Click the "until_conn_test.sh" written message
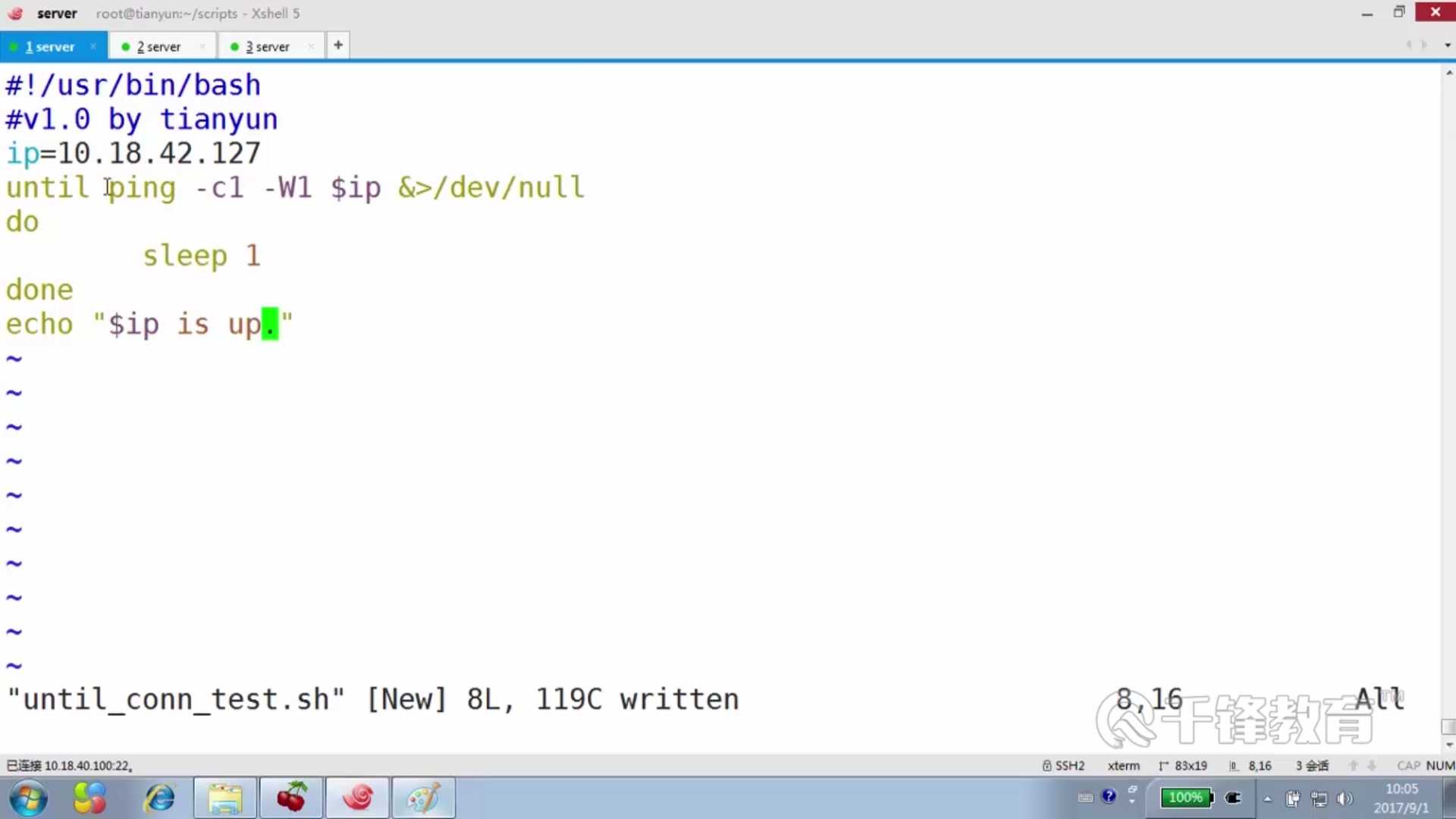Screen dimensions: 1456x819 click(x=373, y=699)
